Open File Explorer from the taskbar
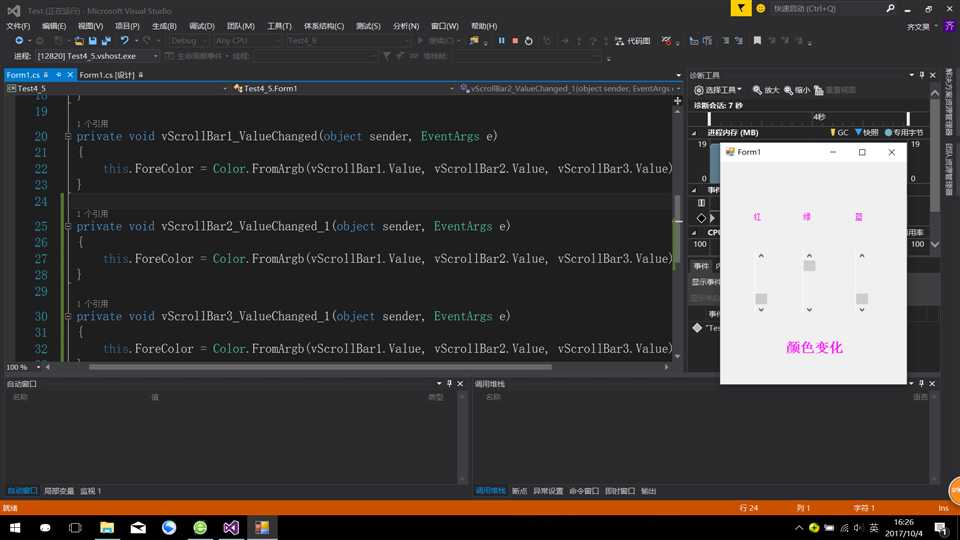Image resolution: width=960 pixels, height=540 pixels. click(107, 527)
